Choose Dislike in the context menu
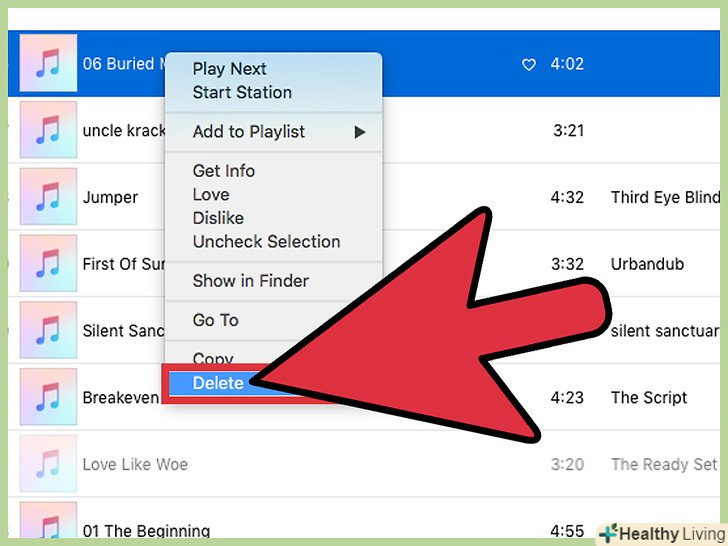The height and width of the screenshot is (546, 728). (x=218, y=218)
